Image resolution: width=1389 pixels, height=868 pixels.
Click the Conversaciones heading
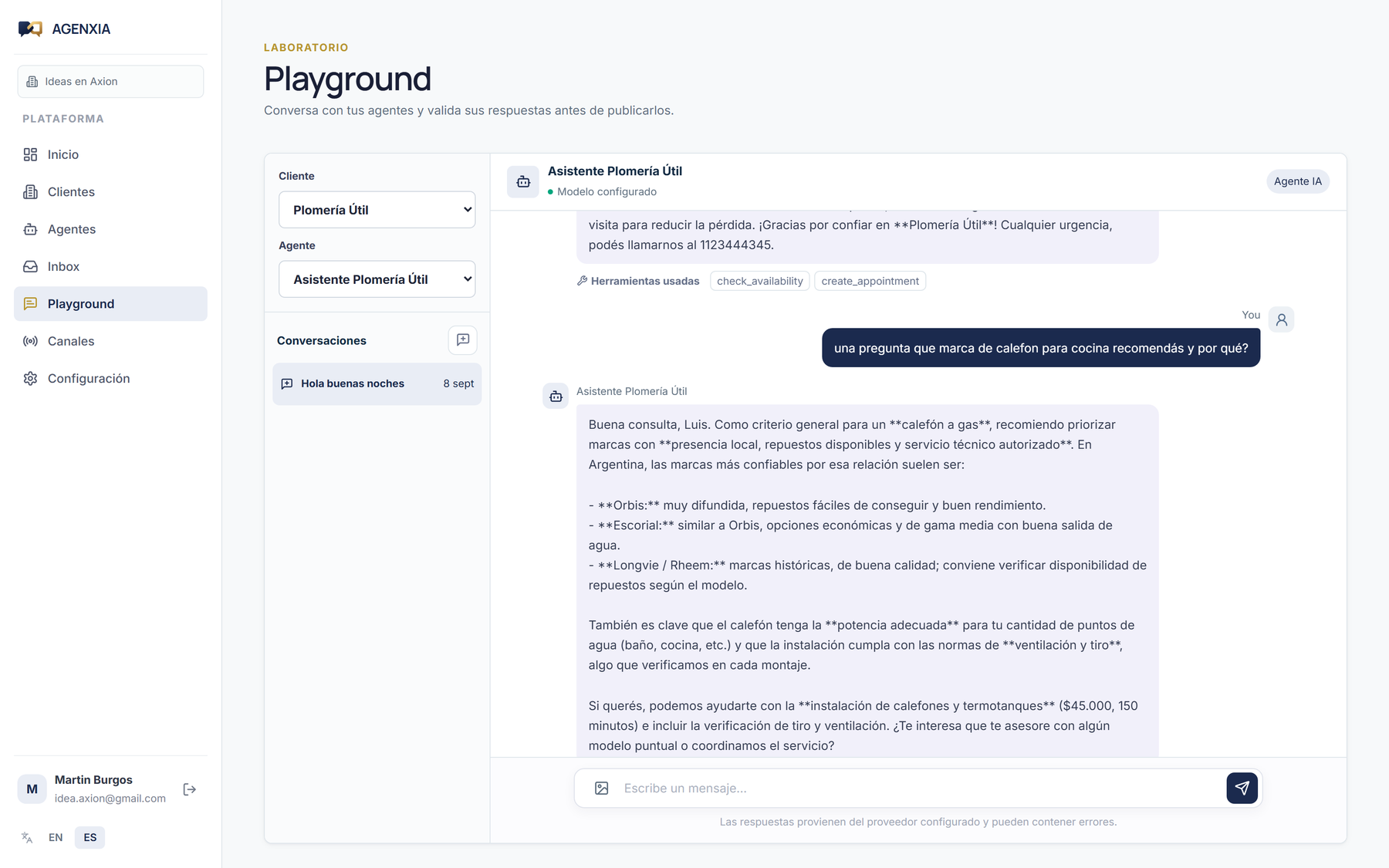point(322,340)
